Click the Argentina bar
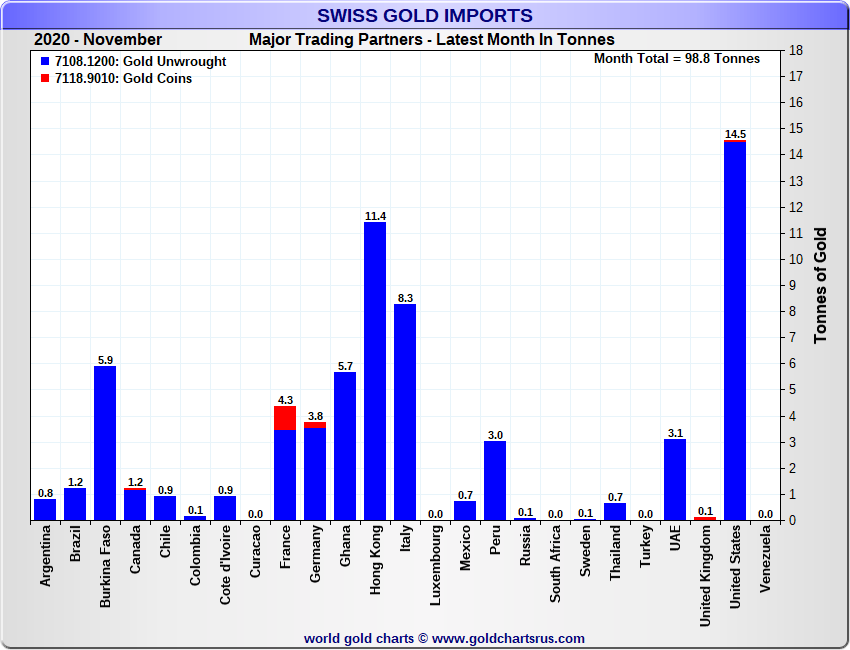The image size is (850, 650). [x=45, y=509]
